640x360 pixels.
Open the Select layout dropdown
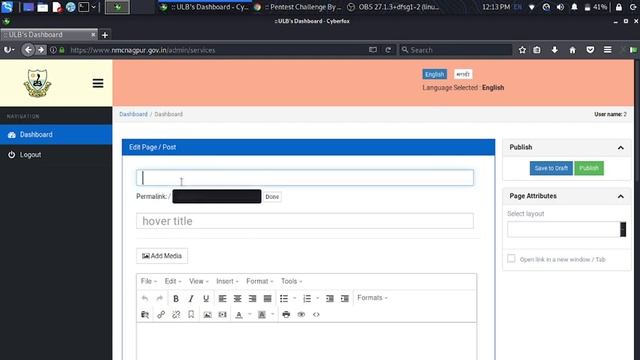tap(567, 229)
